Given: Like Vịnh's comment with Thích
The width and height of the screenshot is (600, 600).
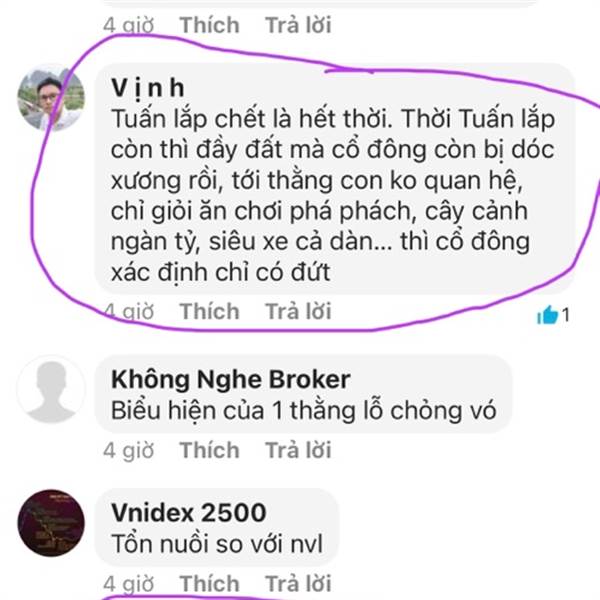Looking at the screenshot, I should (x=209, y=311).
